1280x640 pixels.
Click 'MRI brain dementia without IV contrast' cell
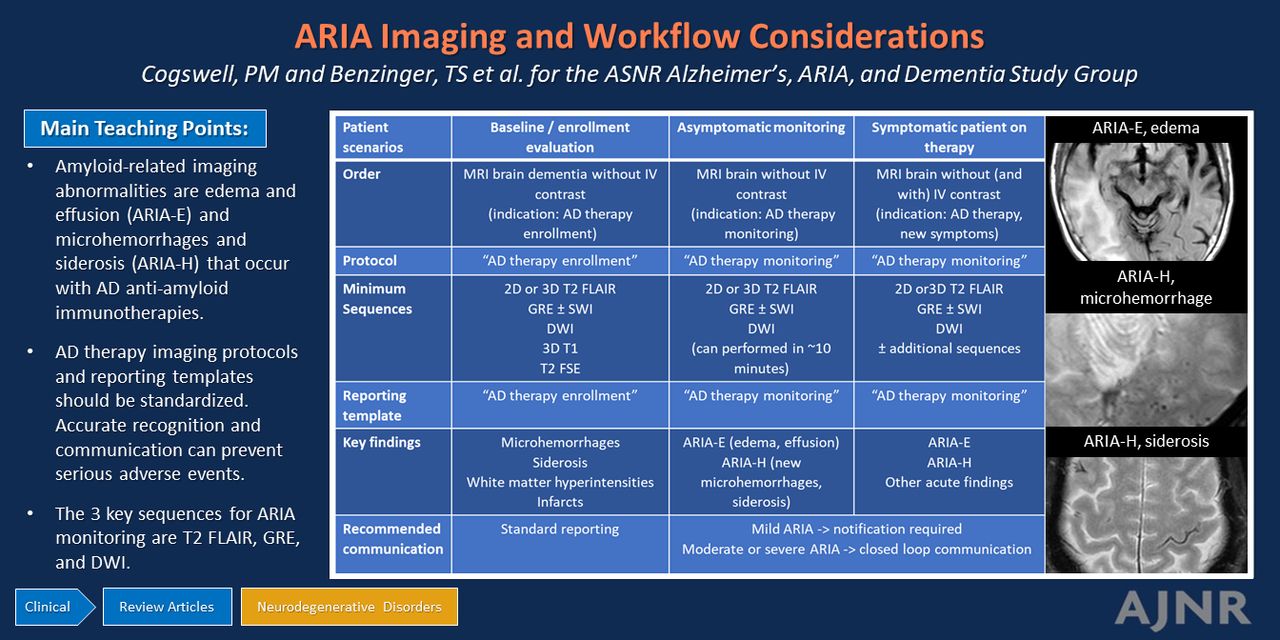[560, 203]
